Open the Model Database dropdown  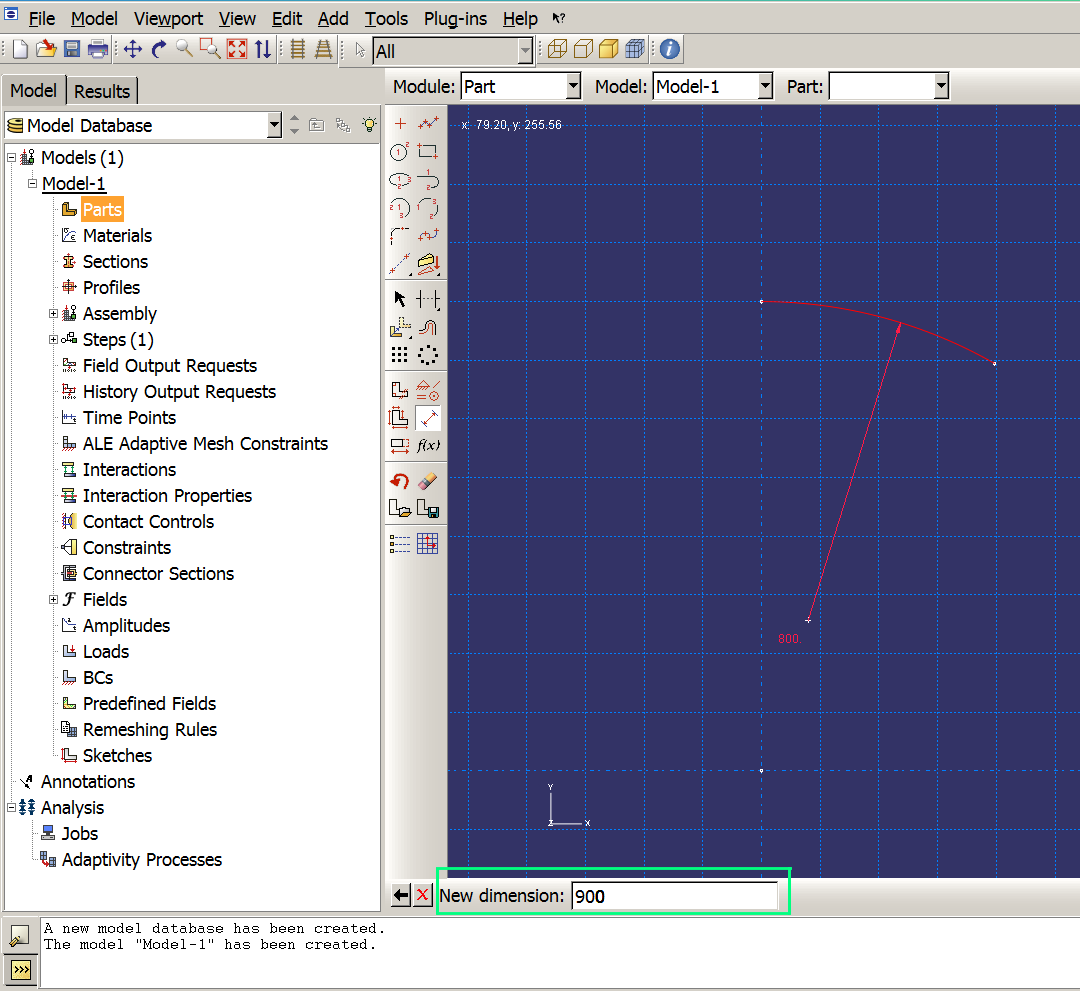[274, 125]
